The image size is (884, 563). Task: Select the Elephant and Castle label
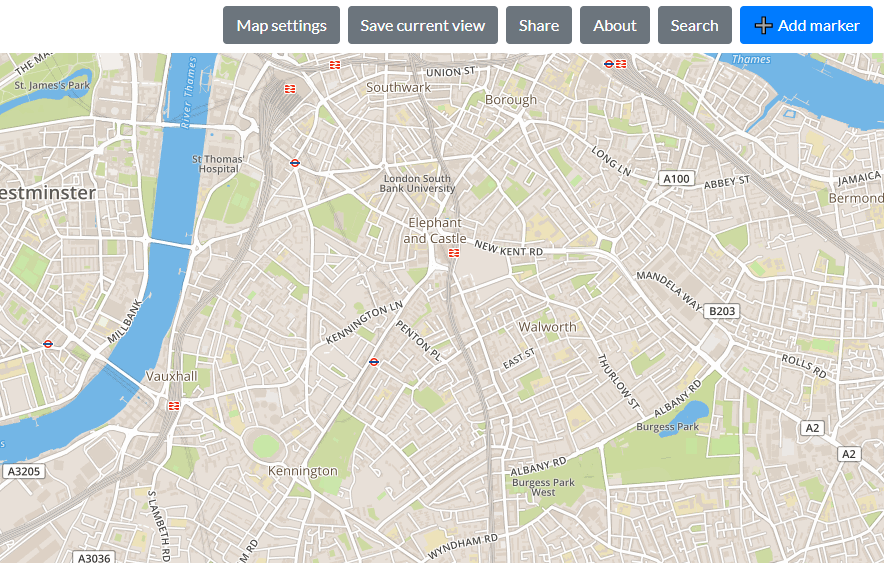(435, 230)
